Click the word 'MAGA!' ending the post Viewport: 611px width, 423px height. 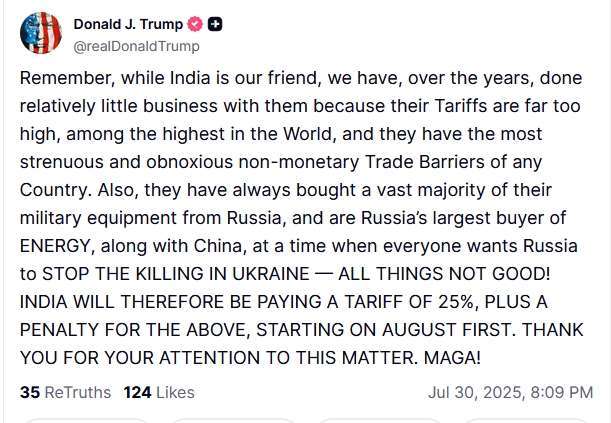[452, 358]
